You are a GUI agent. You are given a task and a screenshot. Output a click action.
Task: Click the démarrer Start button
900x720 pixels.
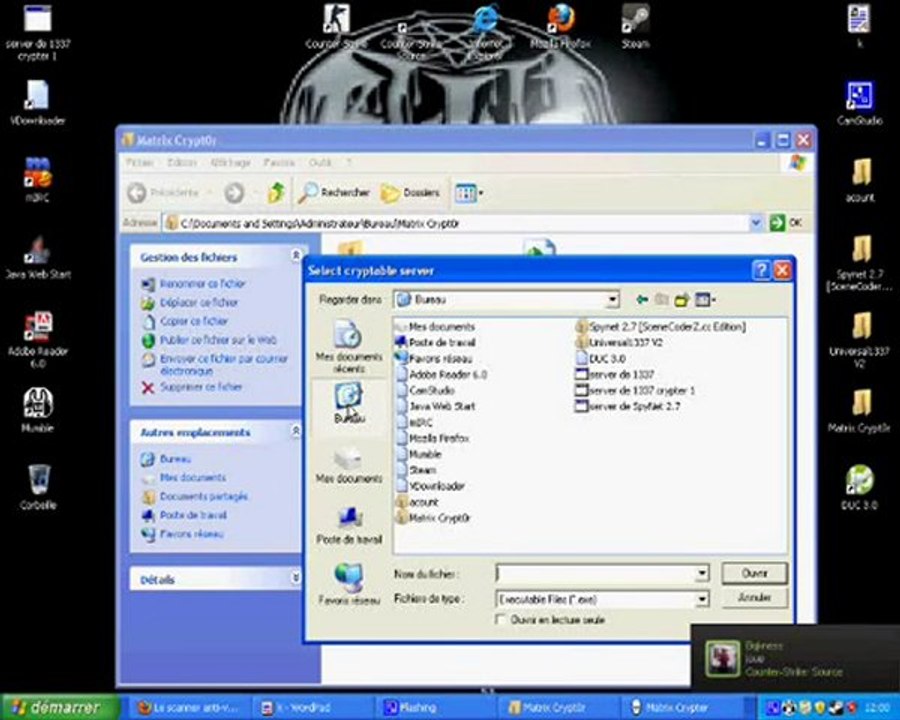pyautogui.click(x=60, y=707)
